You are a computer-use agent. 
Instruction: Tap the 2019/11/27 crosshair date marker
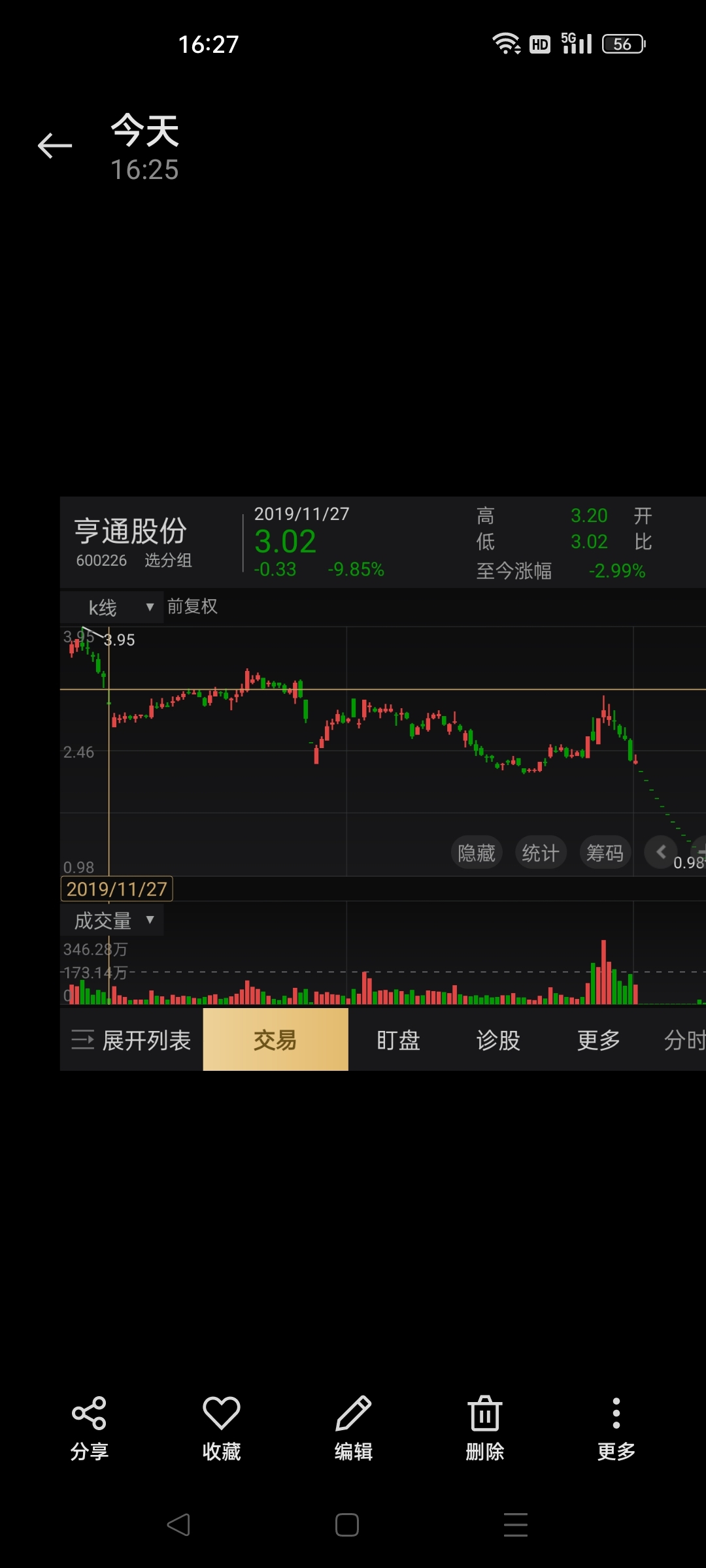point(116,889)
